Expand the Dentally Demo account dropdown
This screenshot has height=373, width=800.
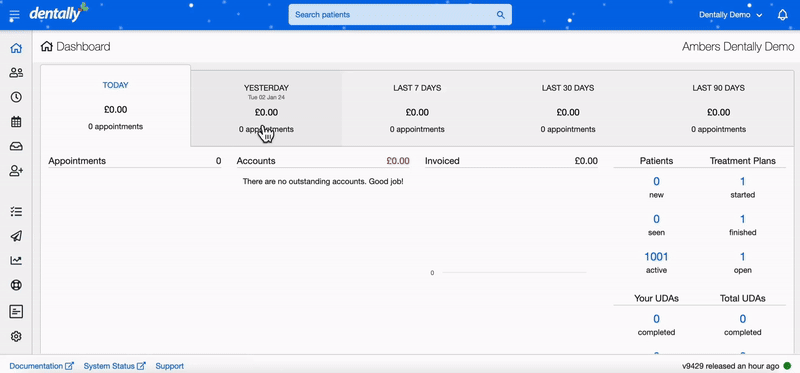pyautogui.click(x=731, y=15)
